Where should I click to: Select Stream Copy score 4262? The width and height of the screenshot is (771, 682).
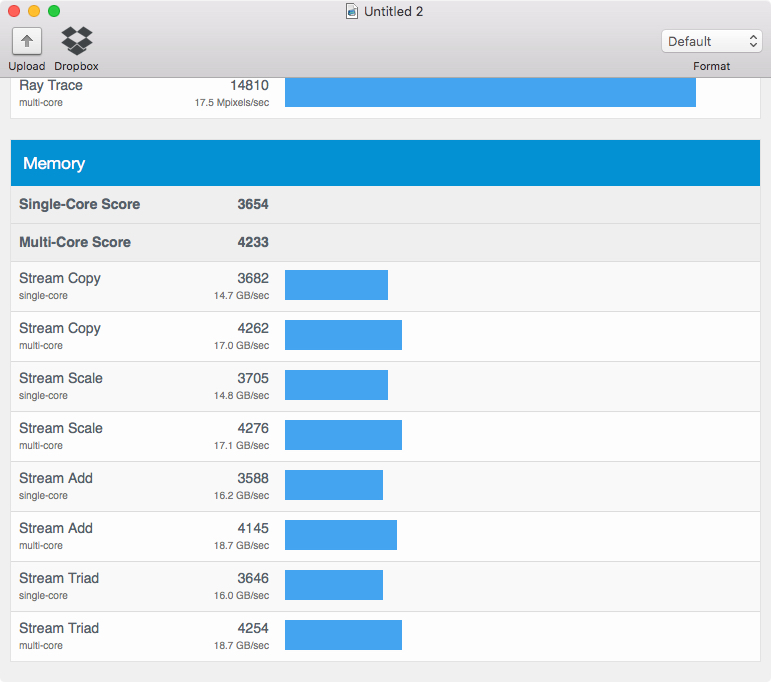(253, 328)
